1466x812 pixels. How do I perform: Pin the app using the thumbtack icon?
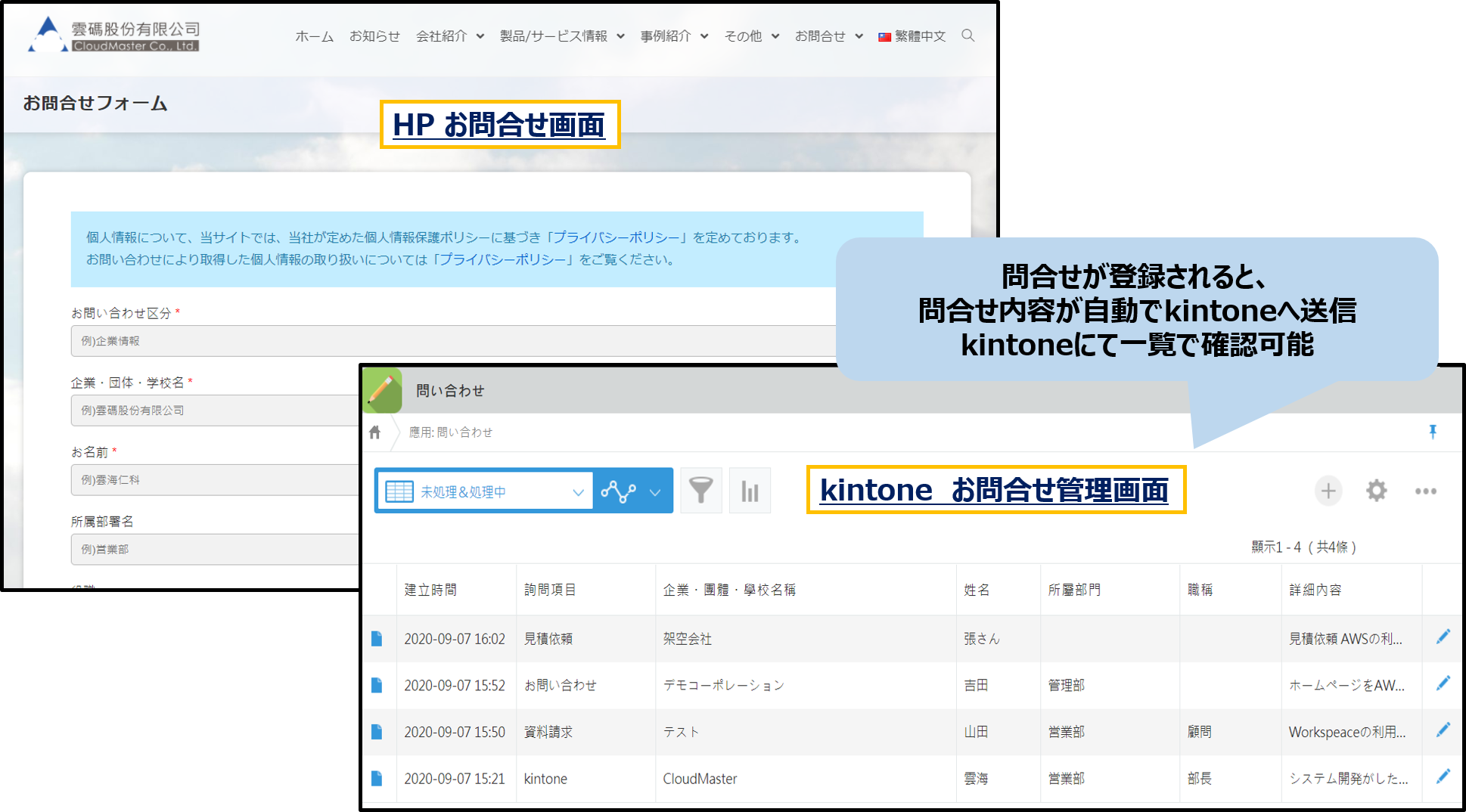point(1433,432)
